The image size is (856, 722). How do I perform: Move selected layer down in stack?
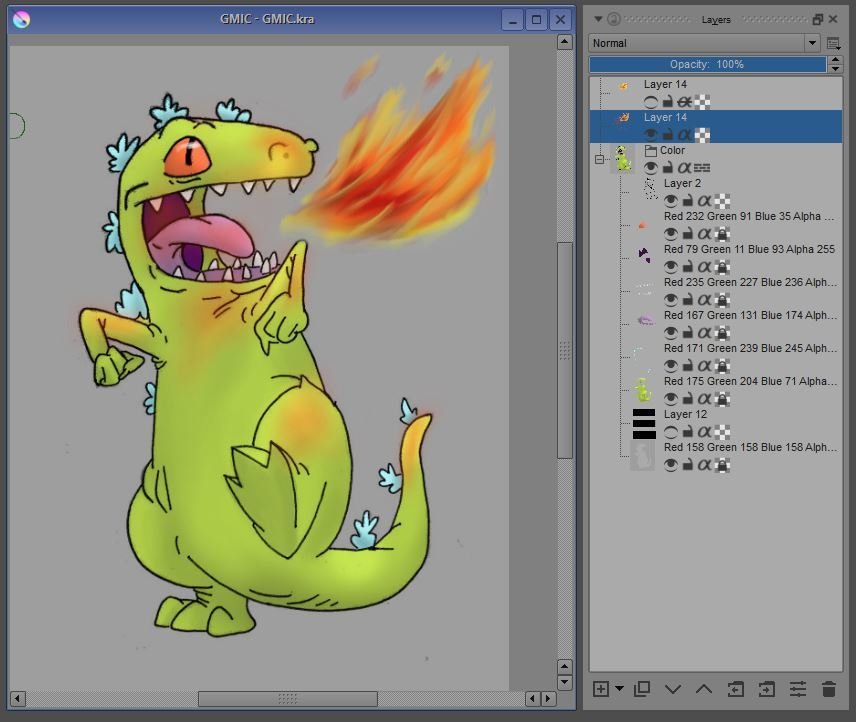click(x=673, y=689)
